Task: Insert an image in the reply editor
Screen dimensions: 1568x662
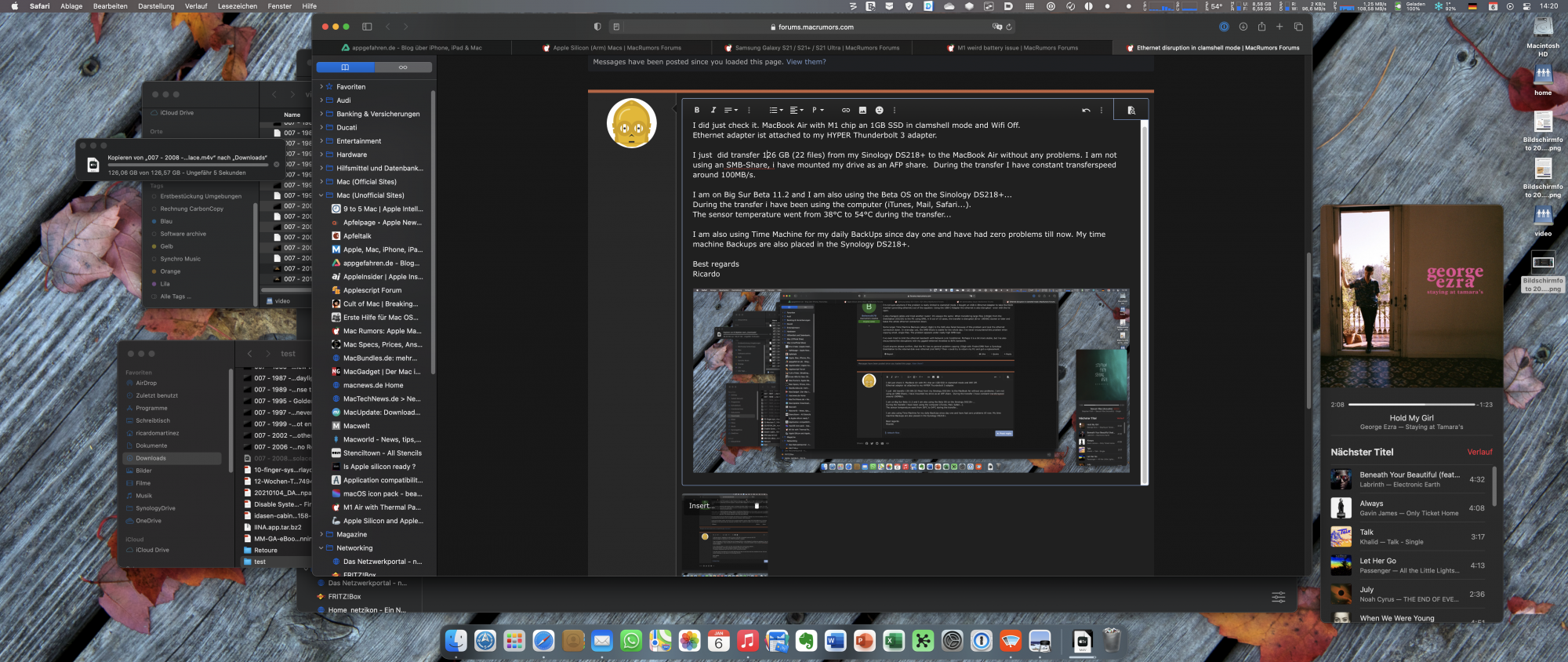Action: (862, 110)
